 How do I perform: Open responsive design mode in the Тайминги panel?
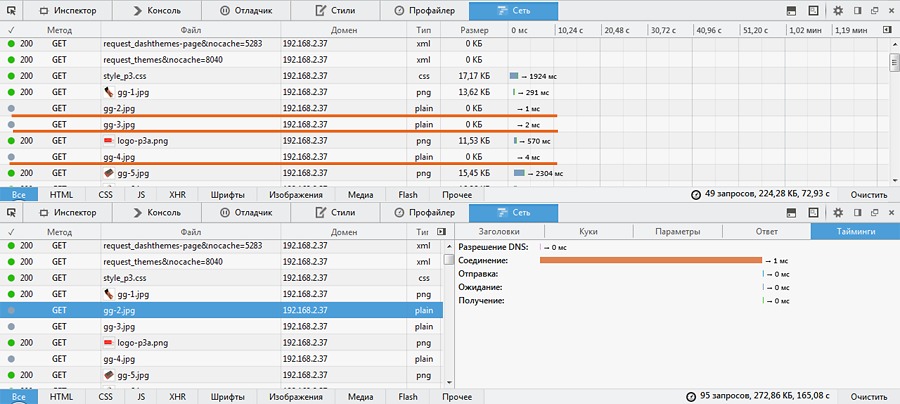pyautogui.click(x=813, y=212)
